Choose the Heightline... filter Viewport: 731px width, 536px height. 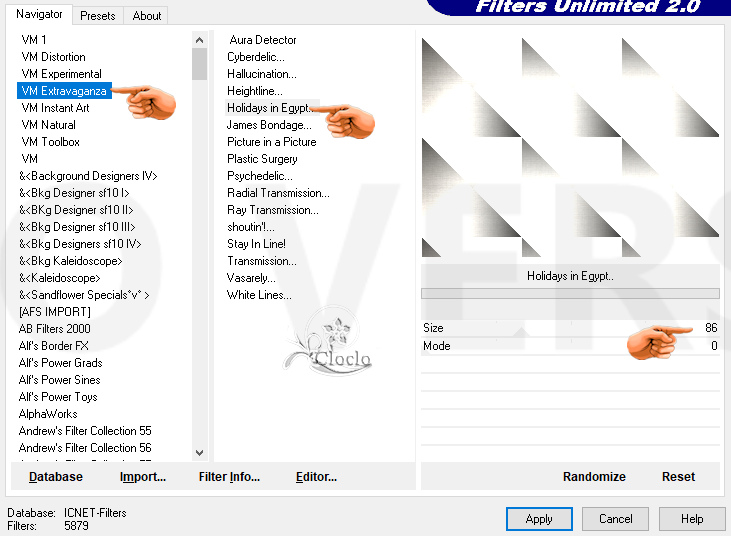(255, 91)
